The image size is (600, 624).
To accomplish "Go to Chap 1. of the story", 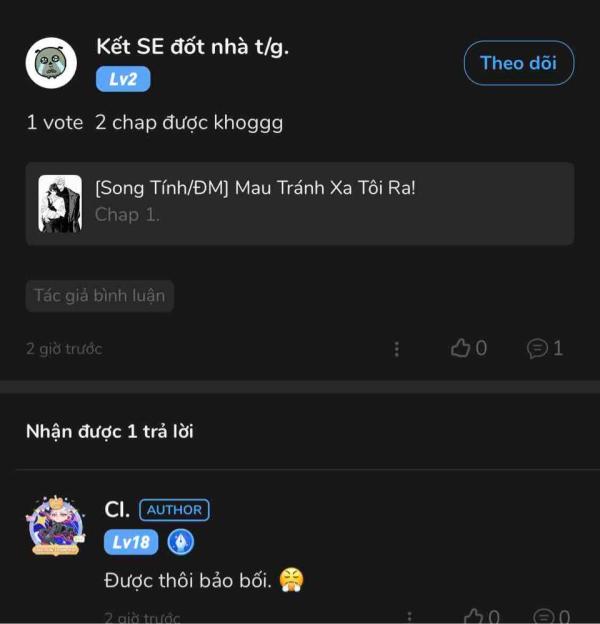I will click(127, 214).
